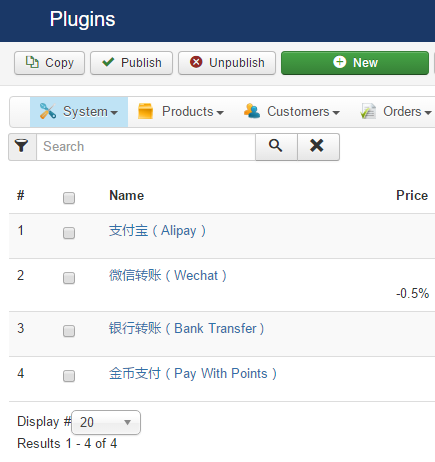435x462 pixels.
Task: Open the Orders dropdown menu
Action: [396, 112]
